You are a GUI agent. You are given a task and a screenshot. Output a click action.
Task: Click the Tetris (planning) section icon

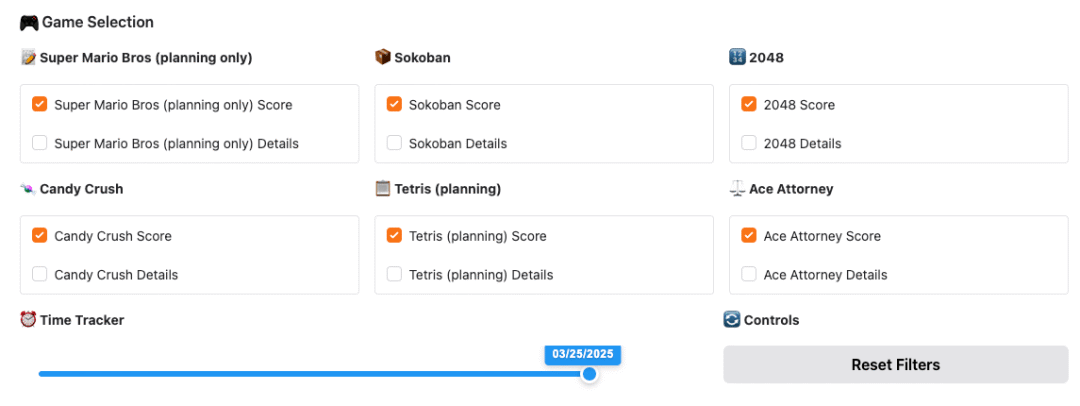point(383,189)
